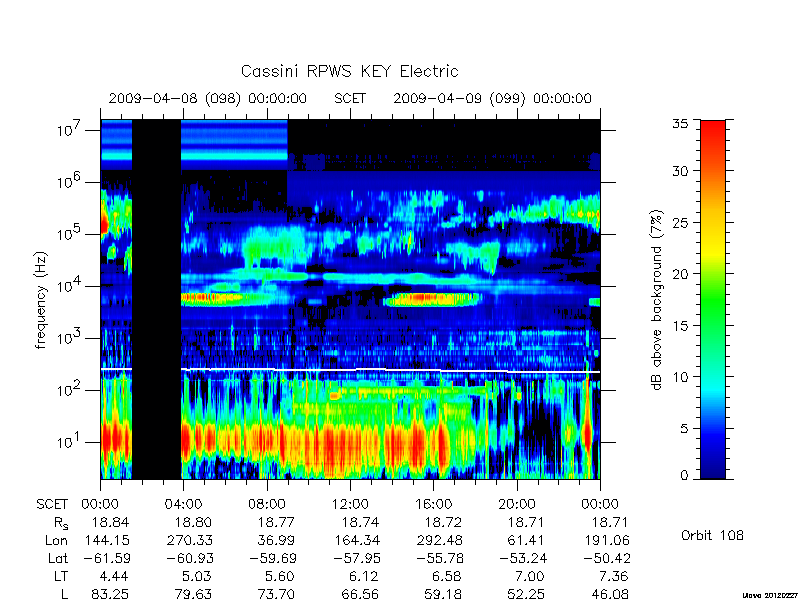The width and height of the screenshot is (800, 600).
Task: Click the 10^2 frequency tick label
Action: (68, 390)
